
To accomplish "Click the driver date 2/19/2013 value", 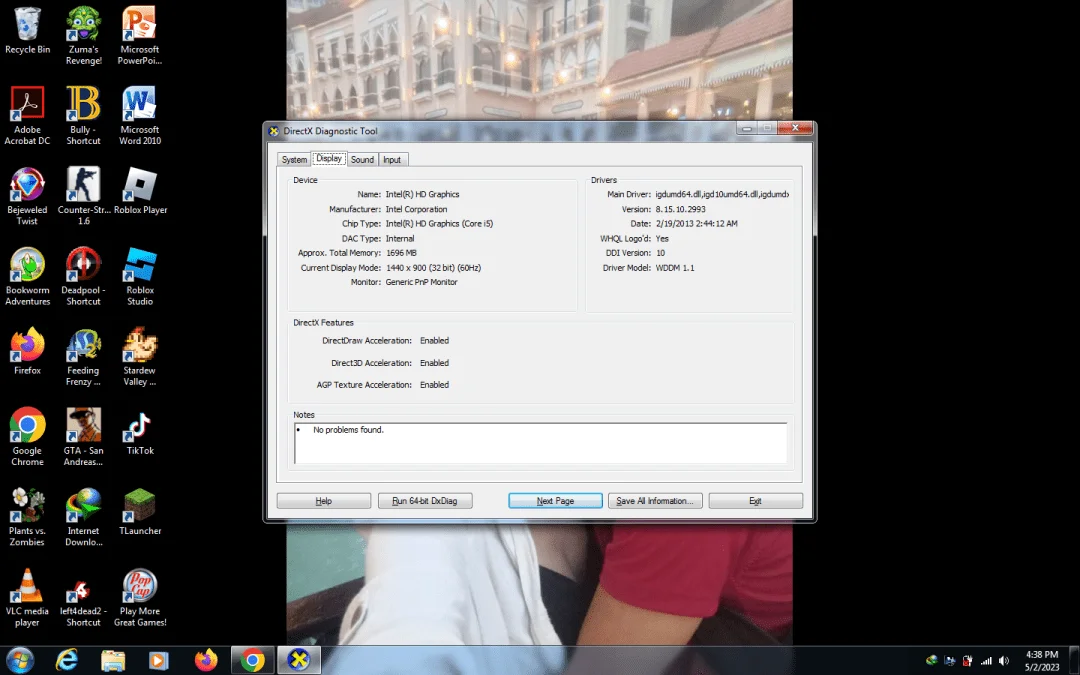I will point(696,224).
